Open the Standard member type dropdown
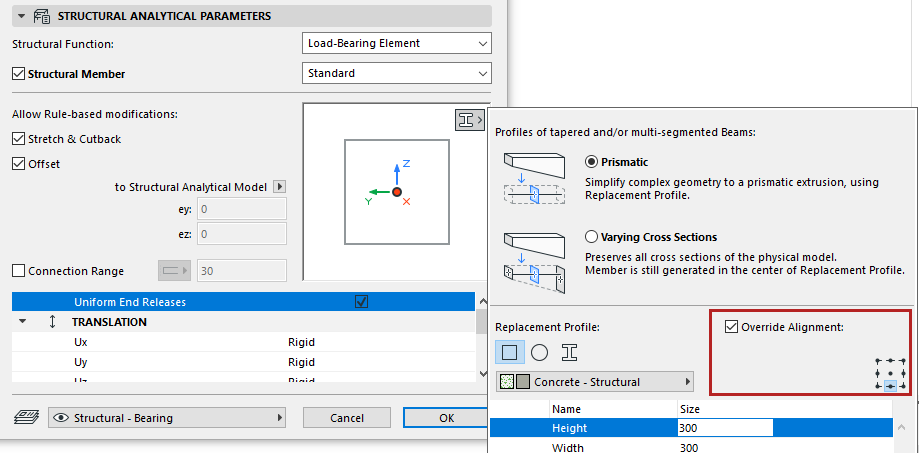 [397, 74]
